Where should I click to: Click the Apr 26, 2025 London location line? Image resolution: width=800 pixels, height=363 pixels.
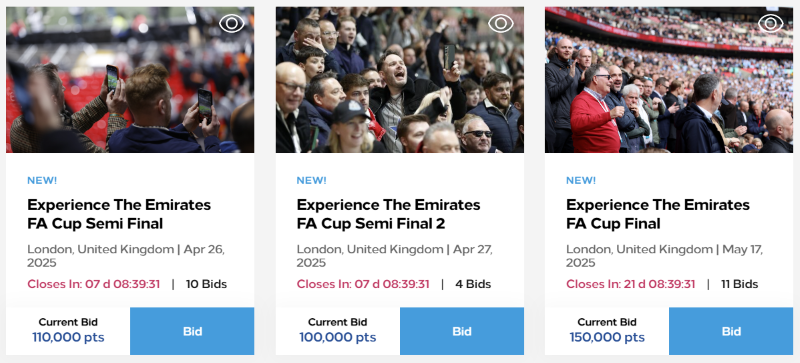coord(126,256)
